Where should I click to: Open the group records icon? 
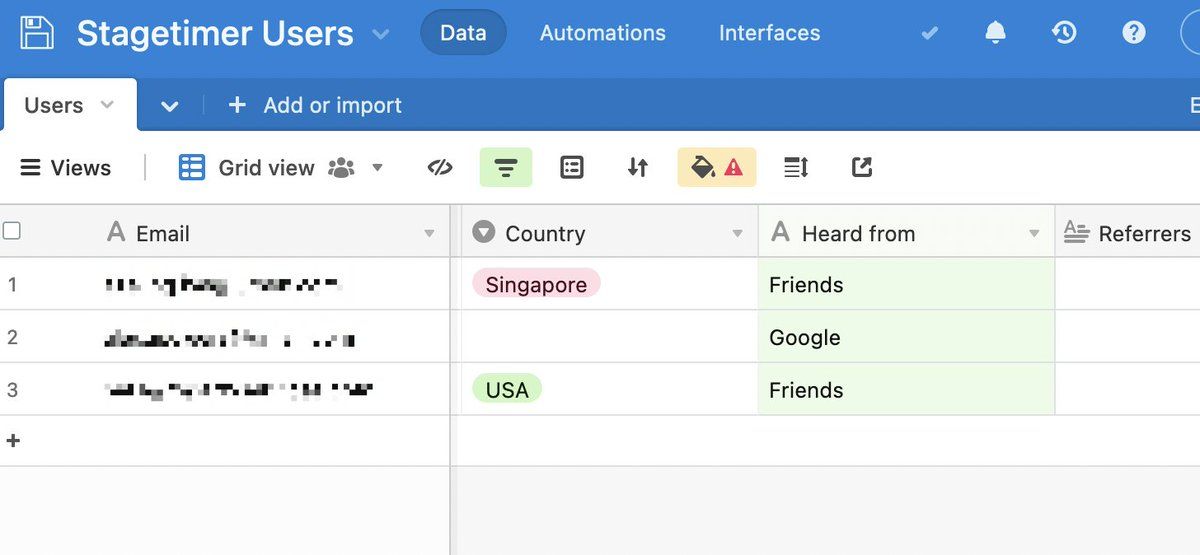tap(572, 168)
